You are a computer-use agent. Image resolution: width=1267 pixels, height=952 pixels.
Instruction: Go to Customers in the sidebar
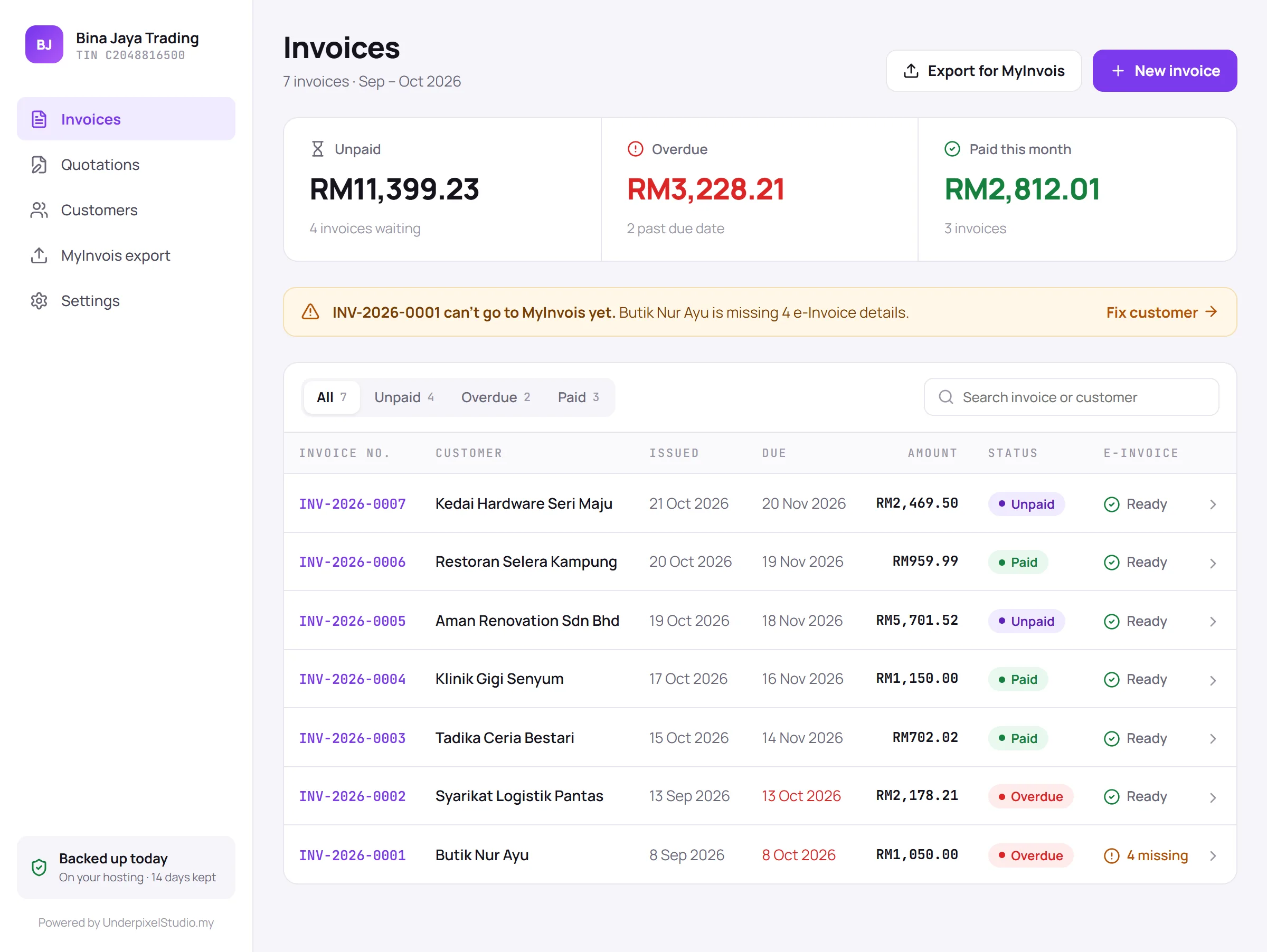126,210
